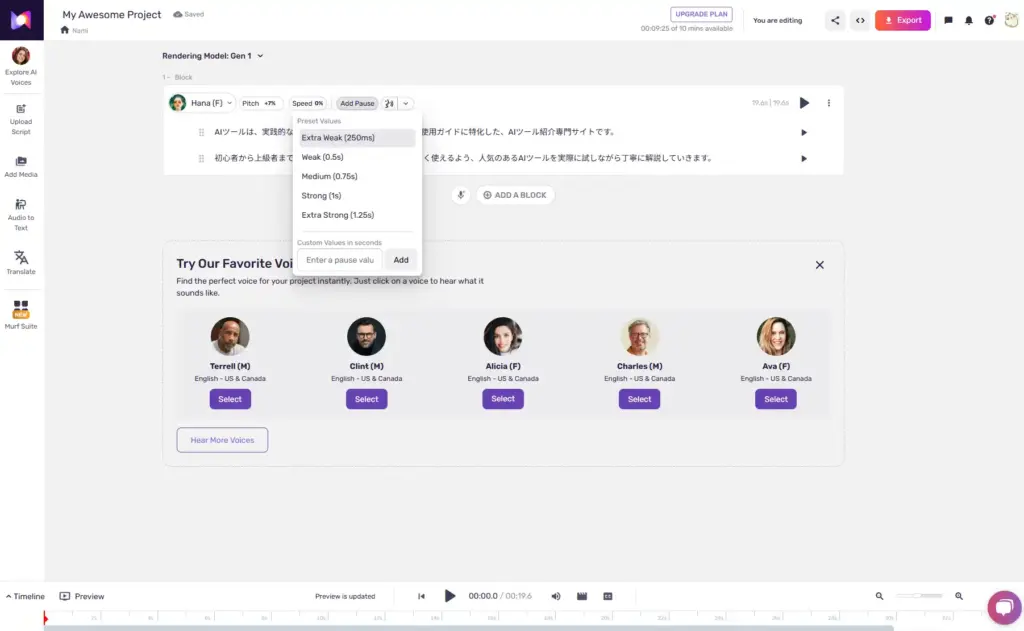Click the pronunciation icon beside Add Pause
Image resolution: width=1024 pixels, height=631 pixels.
389,103
